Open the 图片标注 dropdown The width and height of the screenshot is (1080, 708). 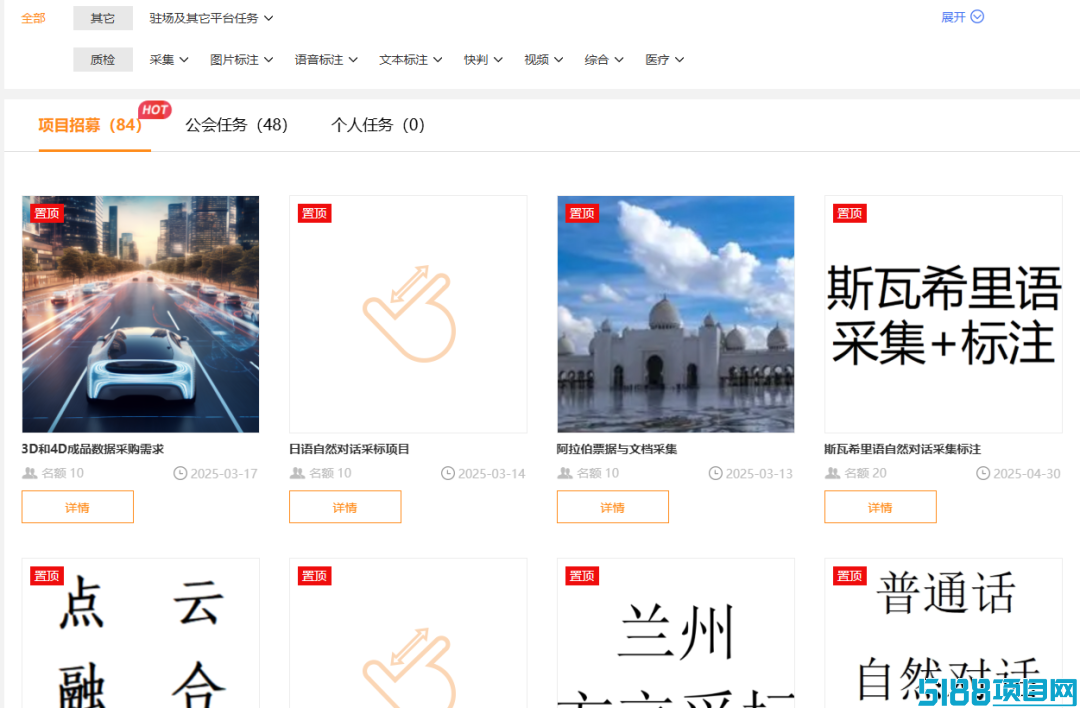241,60
